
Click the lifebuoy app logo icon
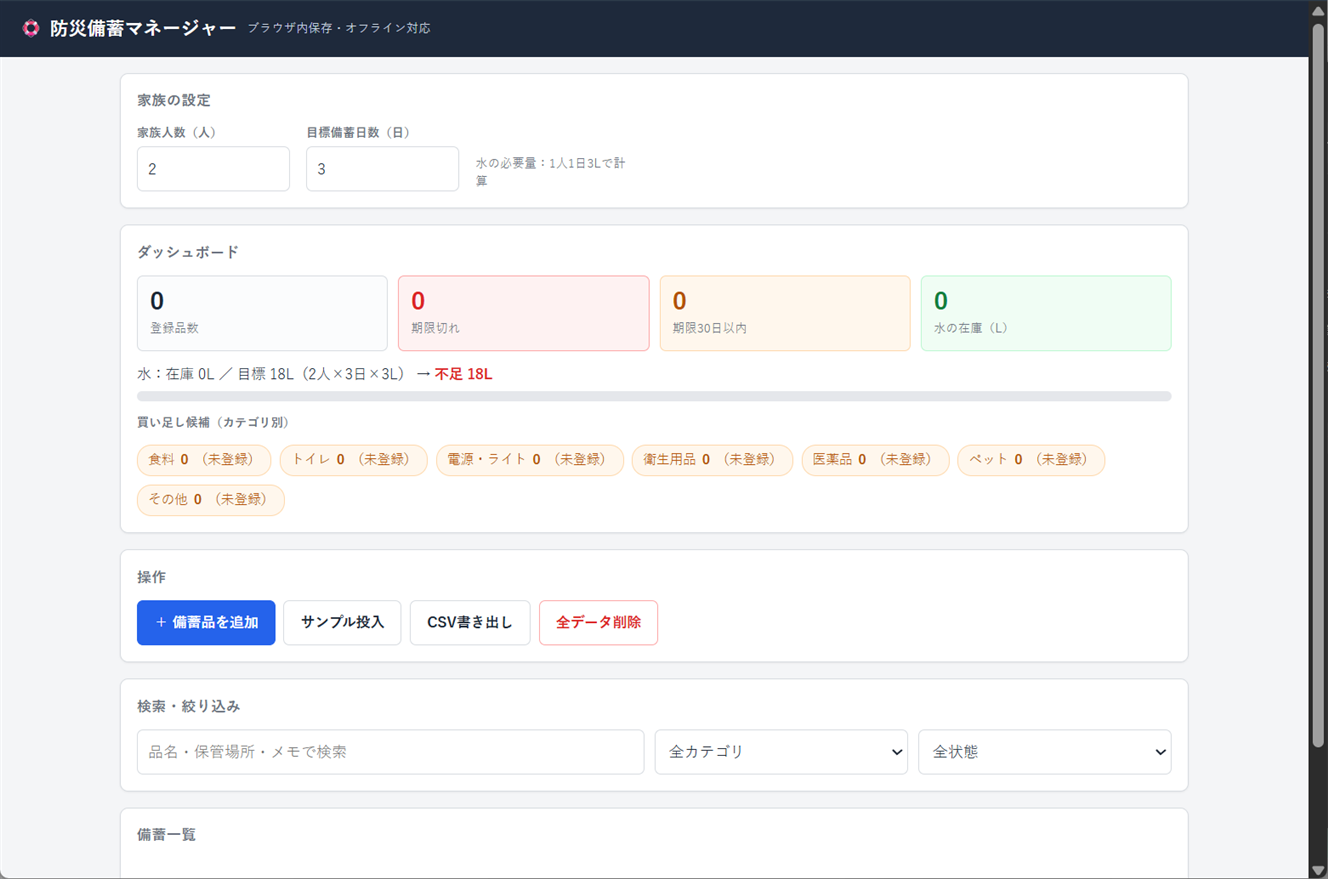click(x=31, y=28)
